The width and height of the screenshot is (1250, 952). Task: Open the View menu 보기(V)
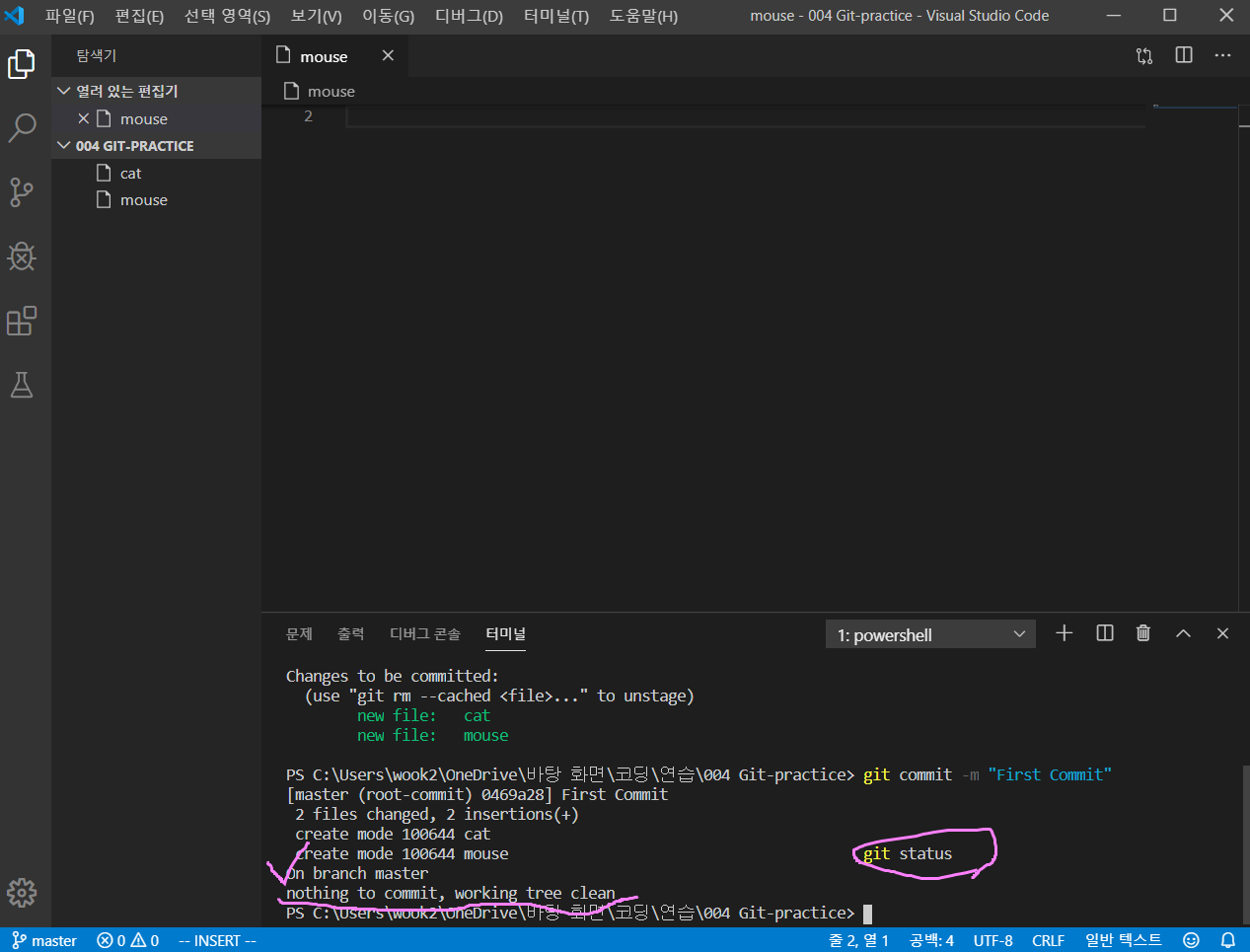[316, 16]
